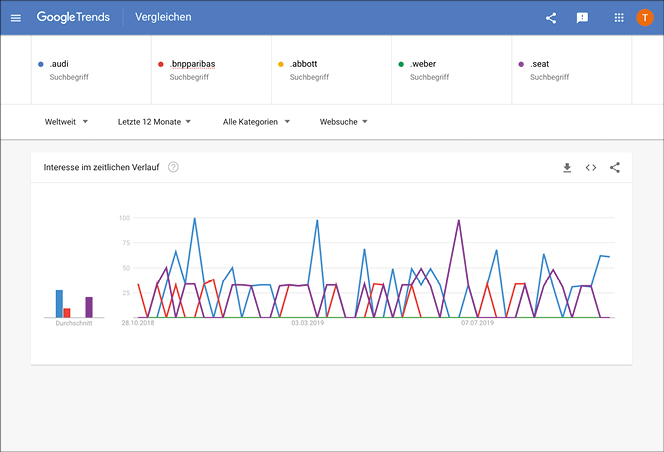Click the 75 axis label
This screenshot has height=452, width=664.
(126, 243)
